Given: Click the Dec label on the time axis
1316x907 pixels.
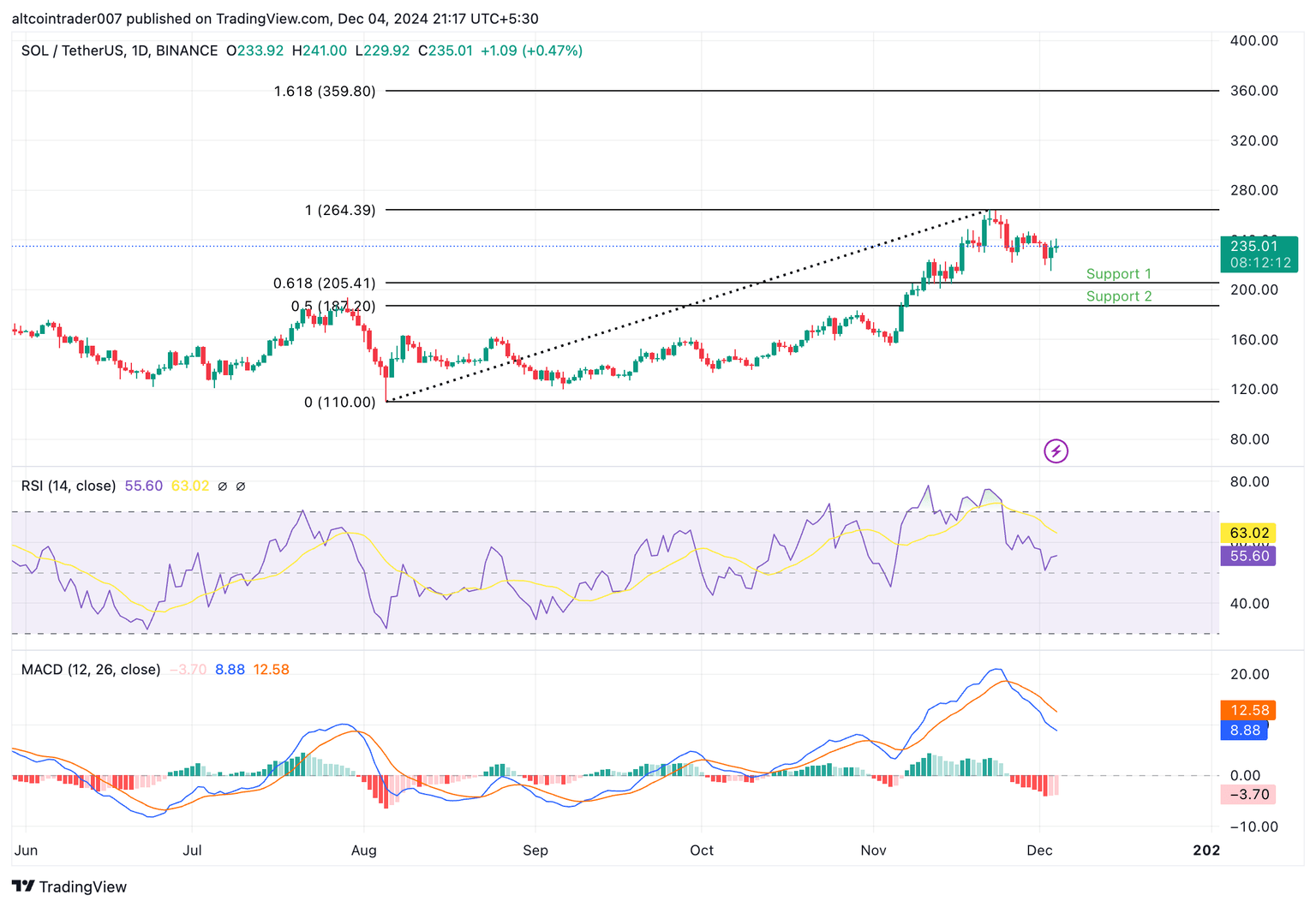Looking at the screenshot, I should tap(1042, 850).
